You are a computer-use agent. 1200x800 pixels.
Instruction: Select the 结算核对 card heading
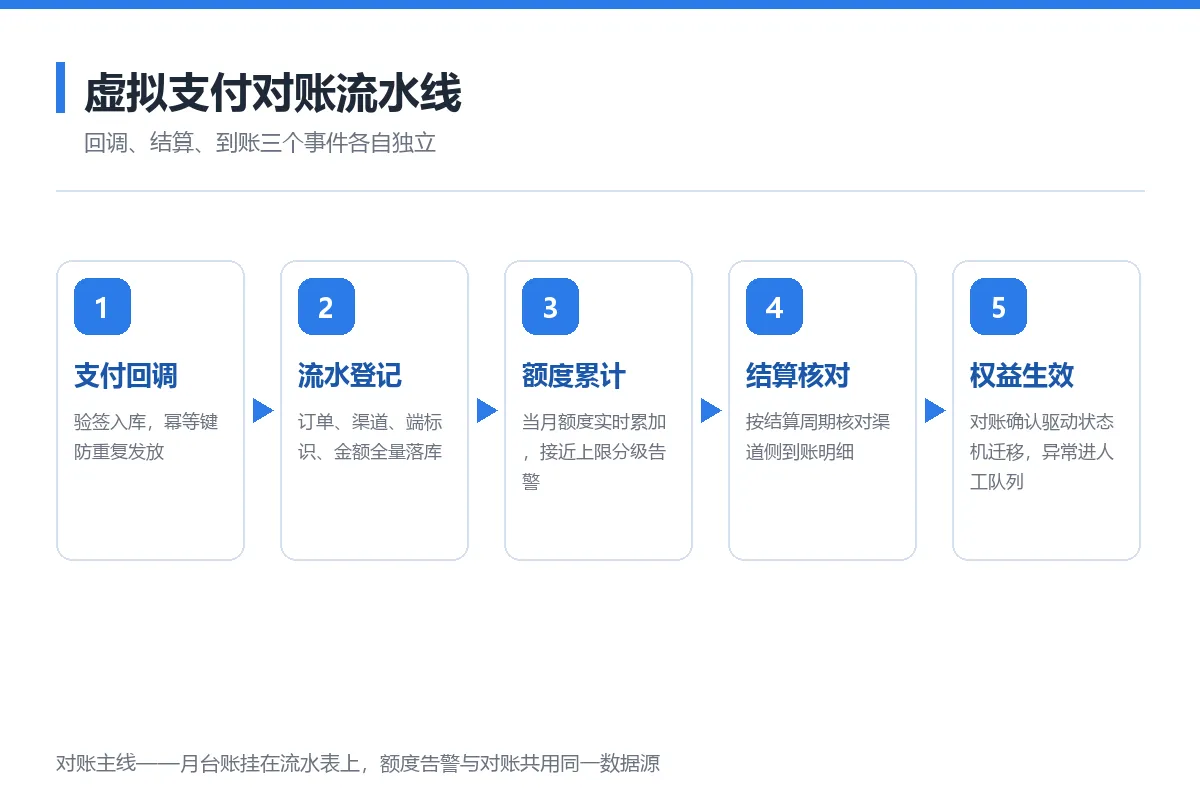(x=798, y=376)
